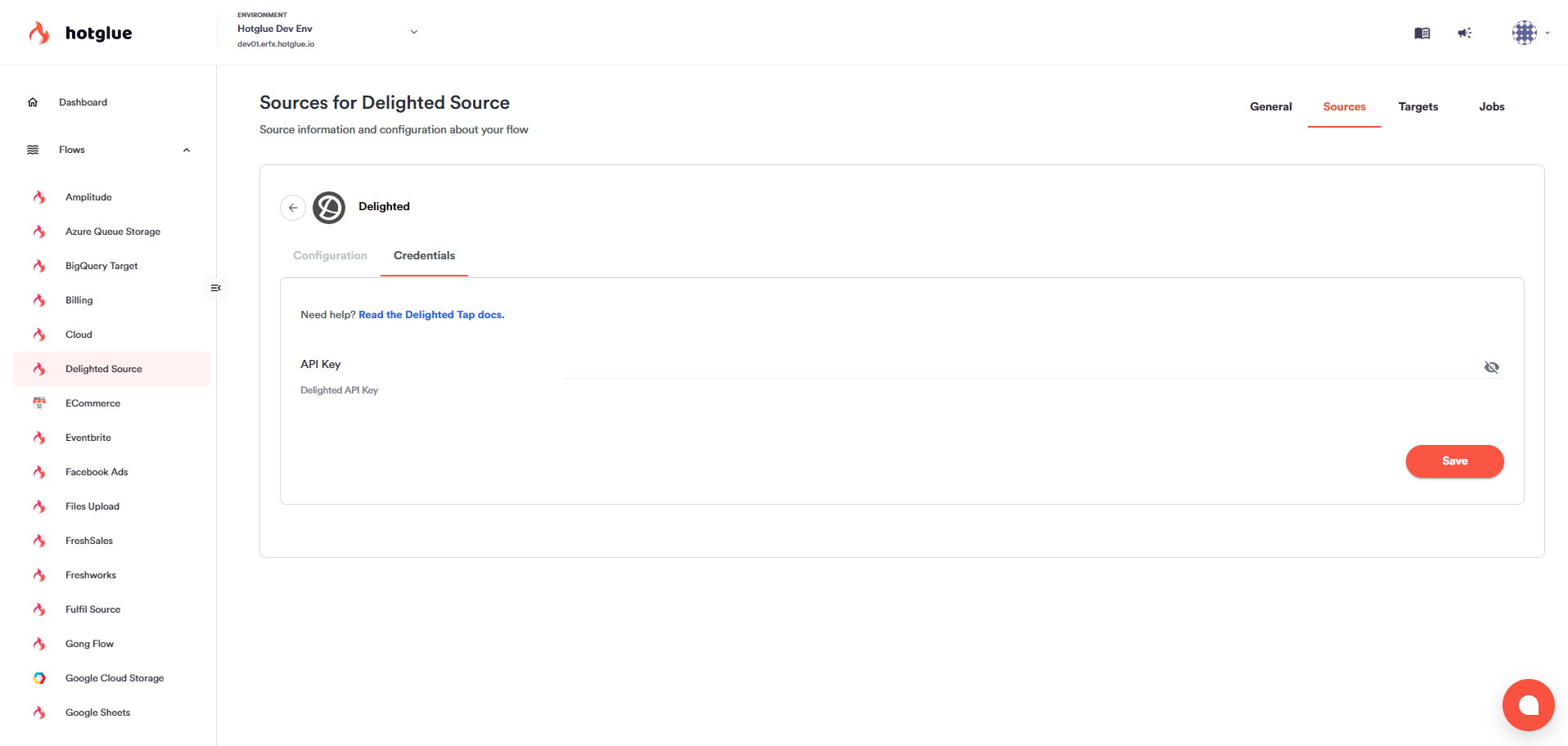Open the Eventbrite flow

click(x=111, y=438)
